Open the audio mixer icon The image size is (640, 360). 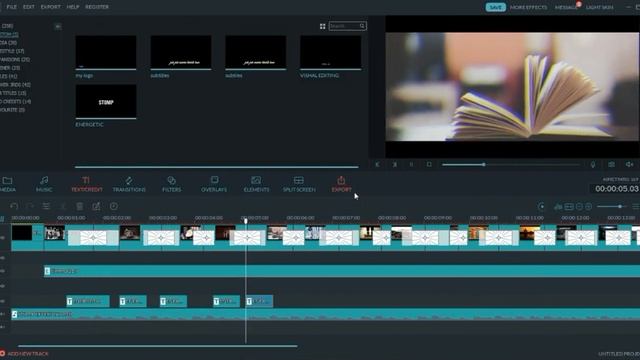(558, 207)
